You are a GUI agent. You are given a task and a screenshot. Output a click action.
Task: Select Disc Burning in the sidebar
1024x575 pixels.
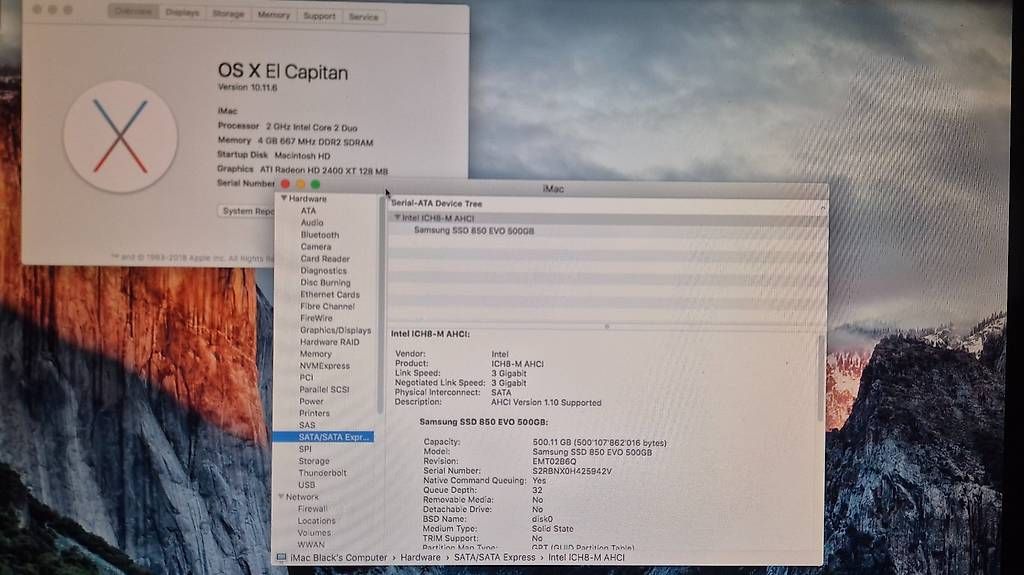[x=325, y=282]
